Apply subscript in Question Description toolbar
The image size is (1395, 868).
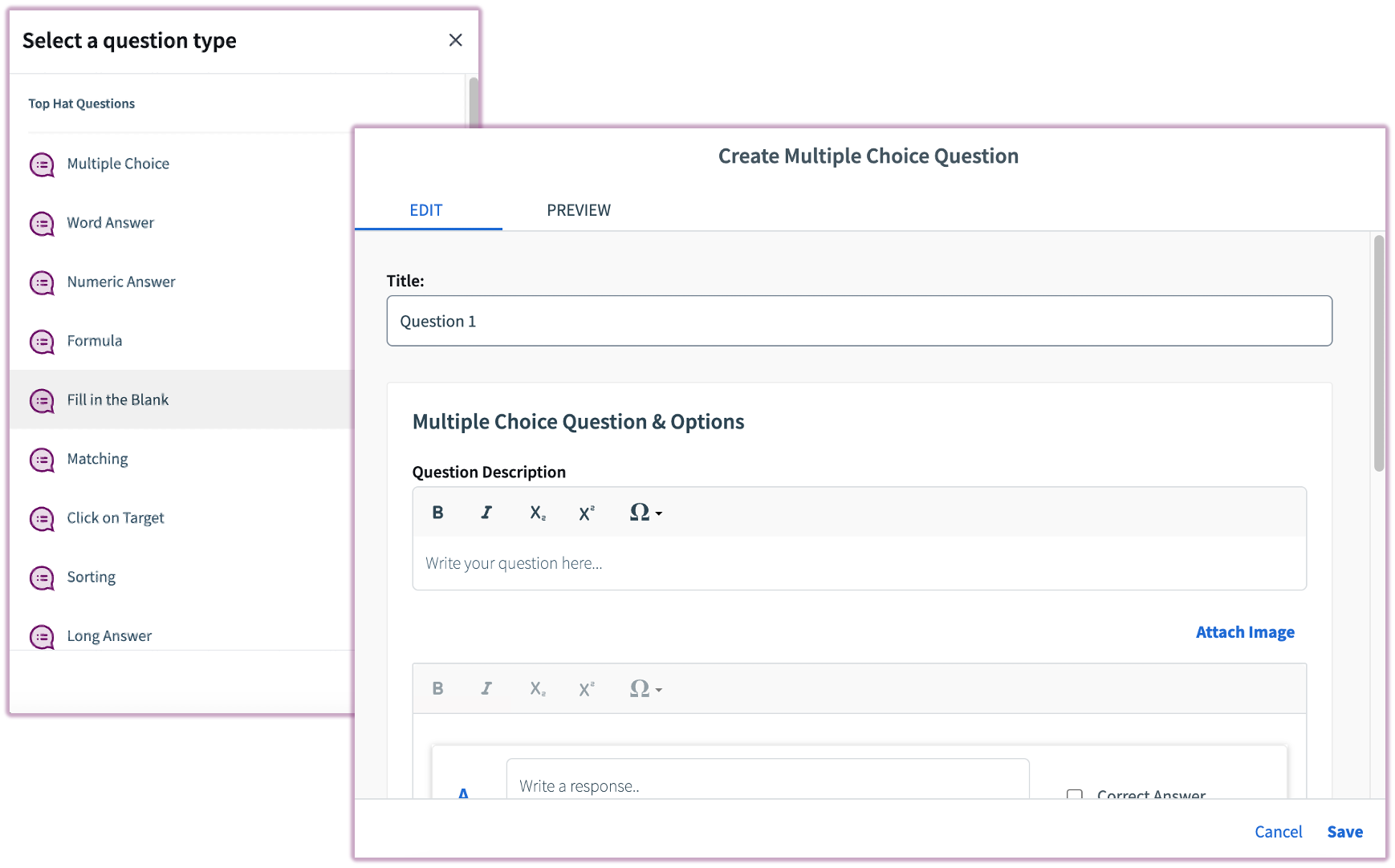point(537,513)
